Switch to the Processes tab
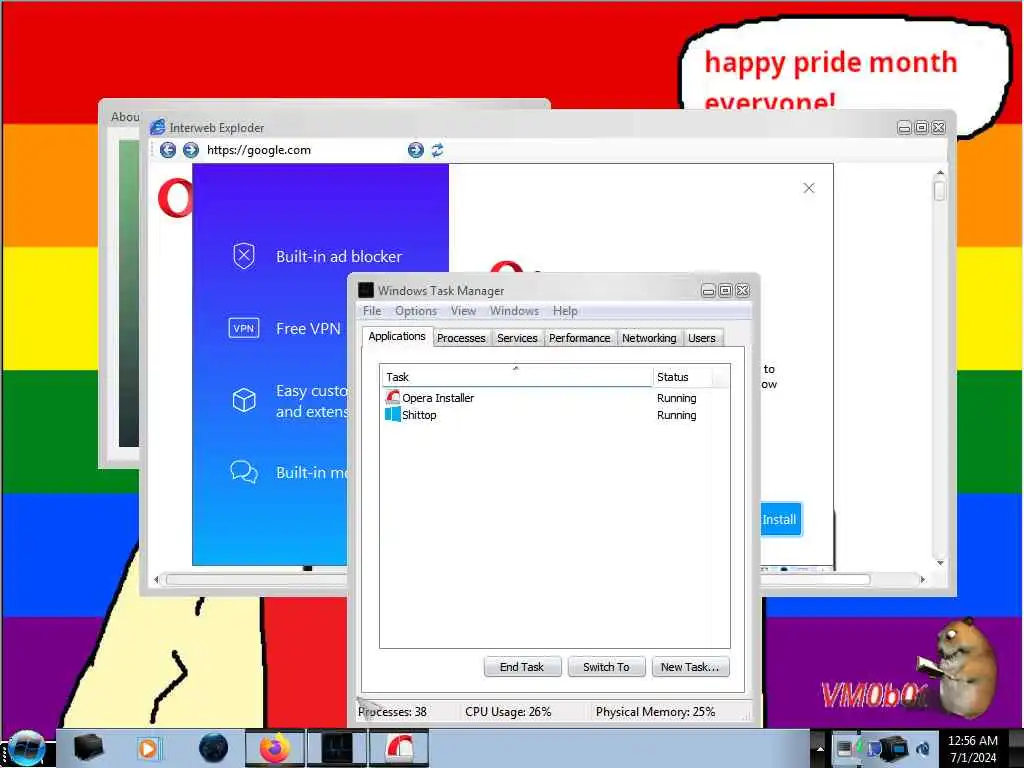 461,338
